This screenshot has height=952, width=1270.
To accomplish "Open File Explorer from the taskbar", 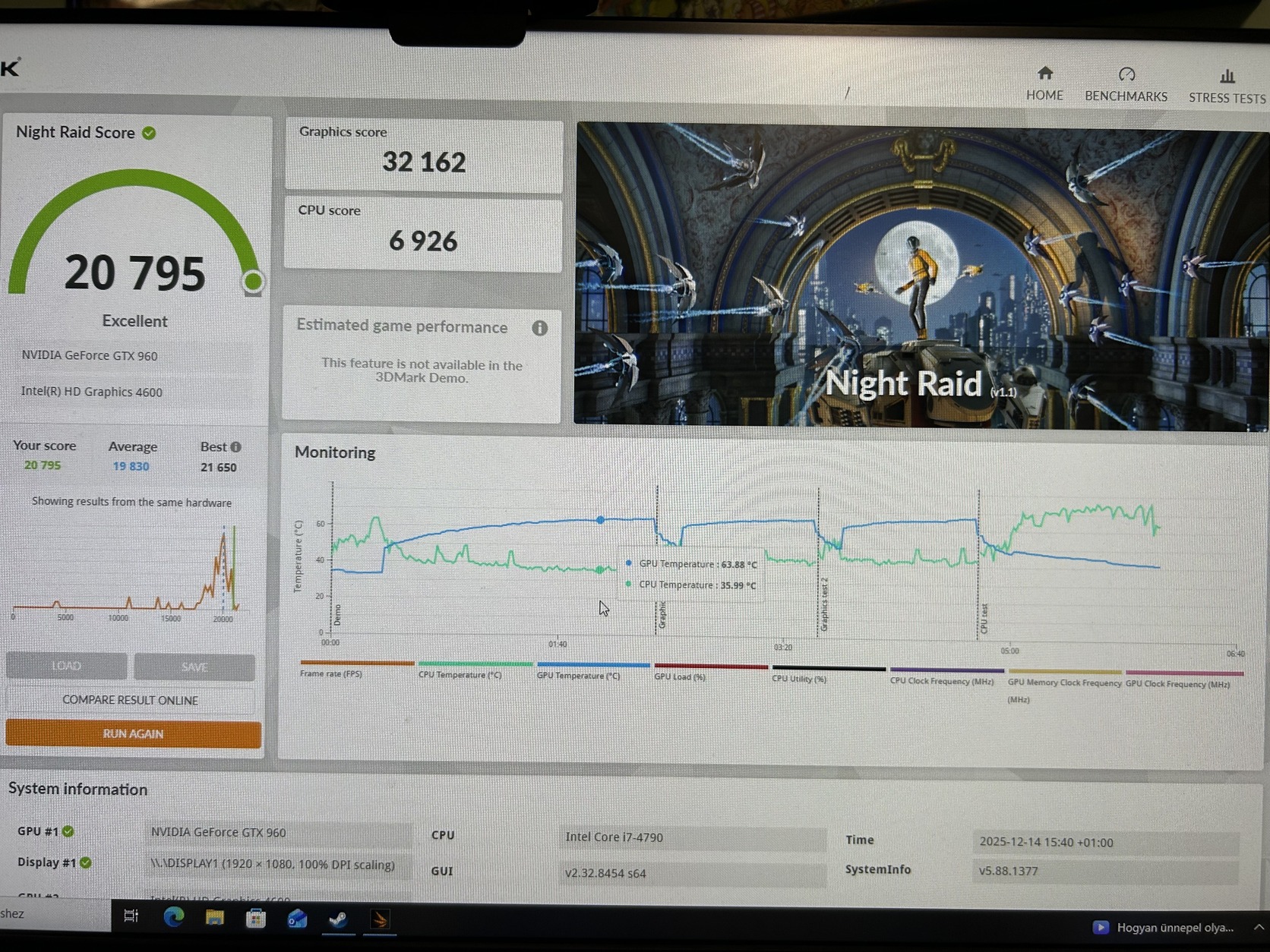I will point(214,918).
